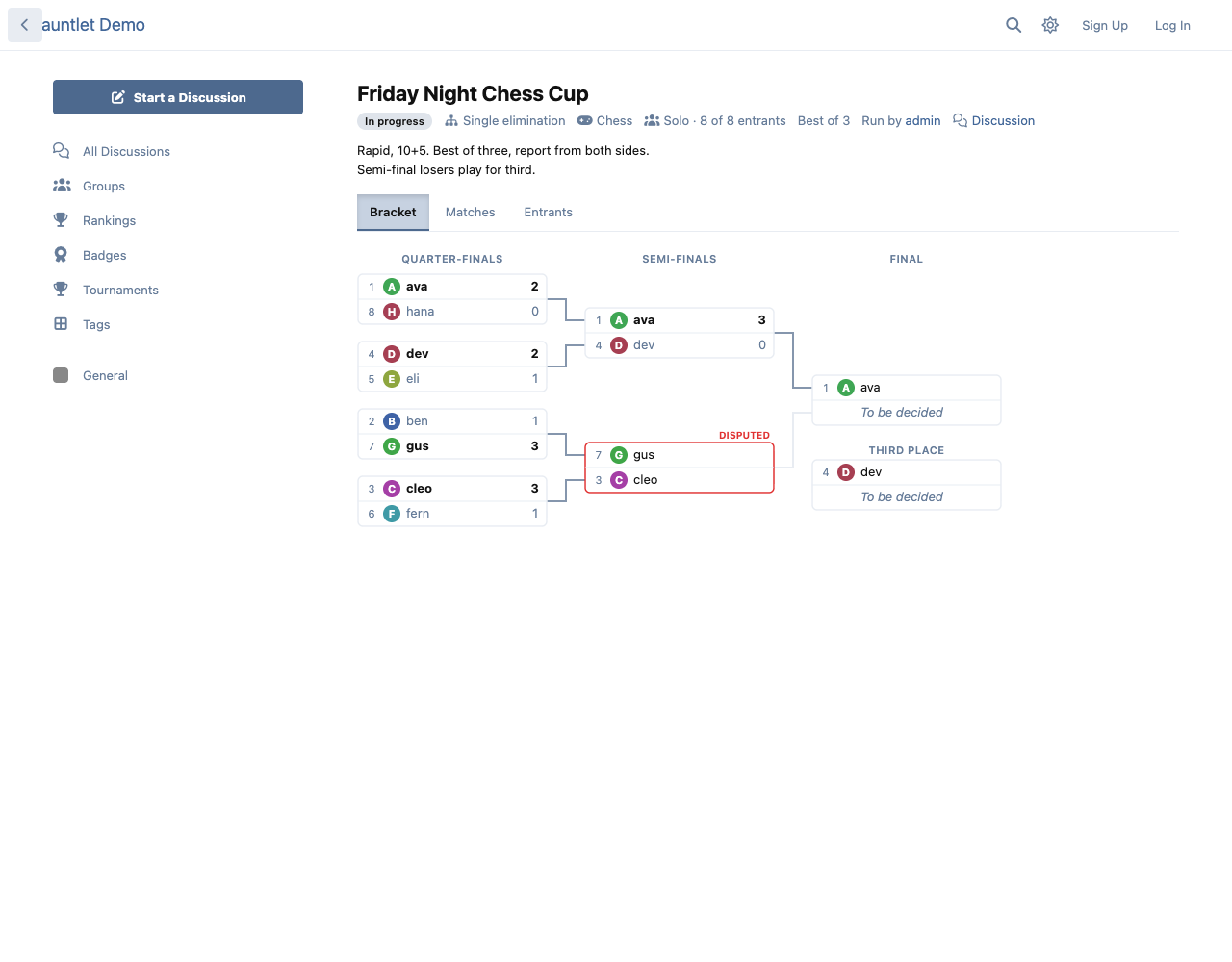Click 'To be decided' in Third Place match
The image size is (1232, 962).
point(907,497)
